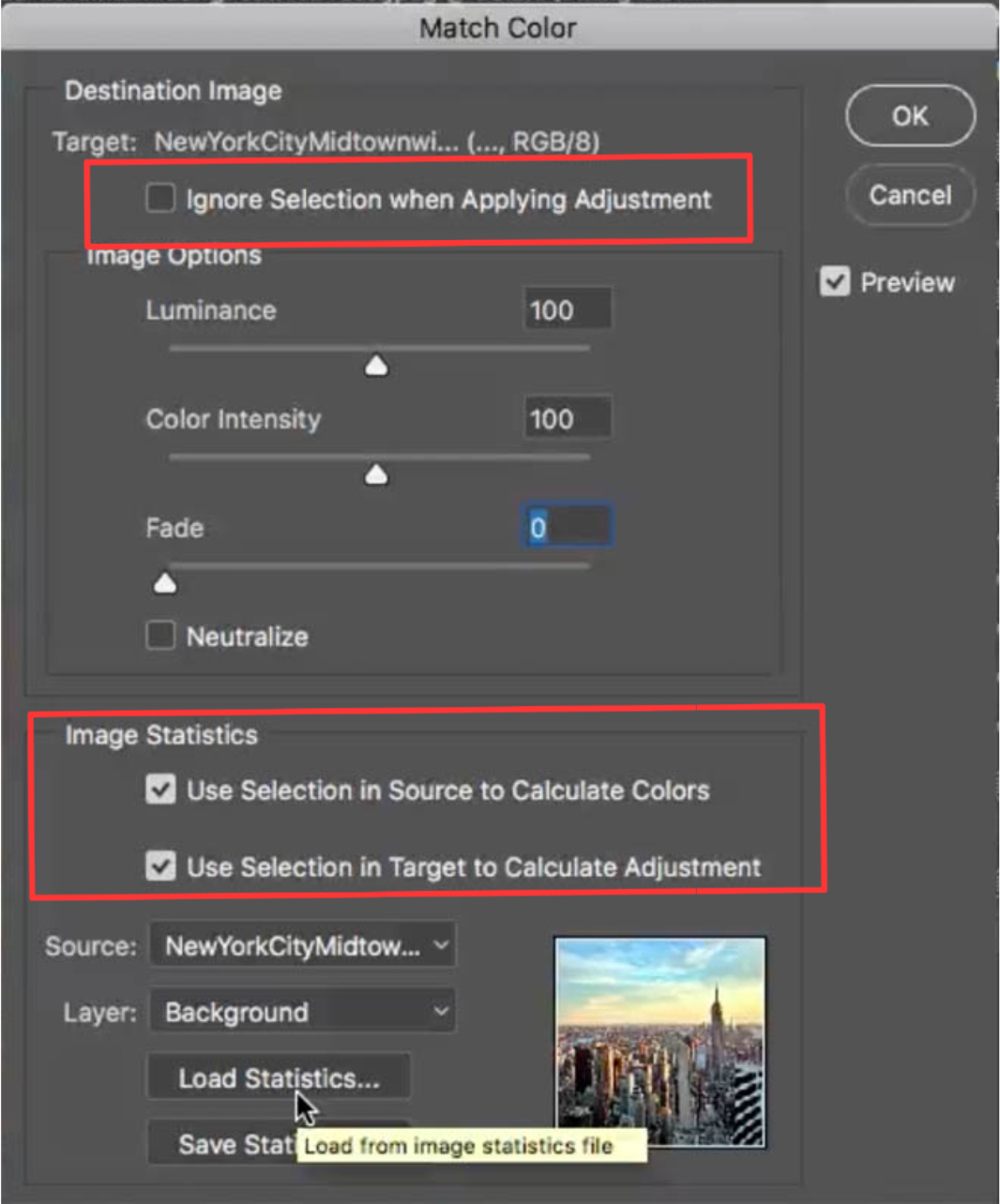The image size is (1000, 1204).
Task: Click the Color Intensity slider handle
Action: (376, 474)
